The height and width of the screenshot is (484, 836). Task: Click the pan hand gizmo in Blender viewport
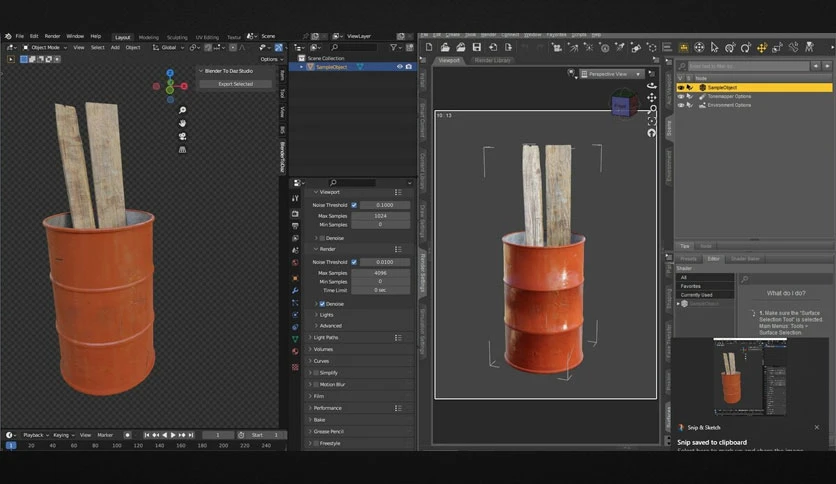click(x=182, y=123)
